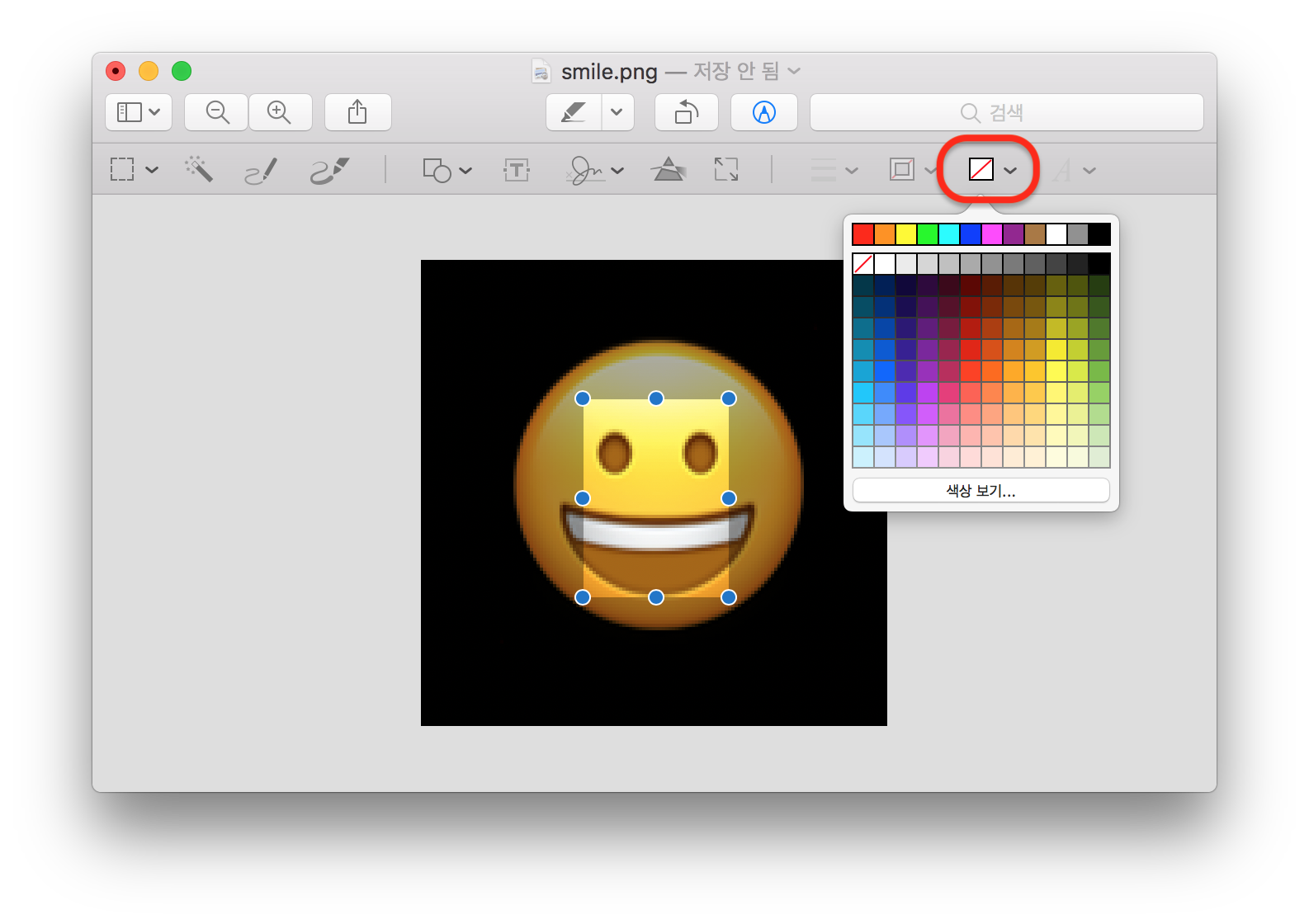Pick brown from the top color row
The width and height of the screenshot is (1309, 924).
(1035, 234)
